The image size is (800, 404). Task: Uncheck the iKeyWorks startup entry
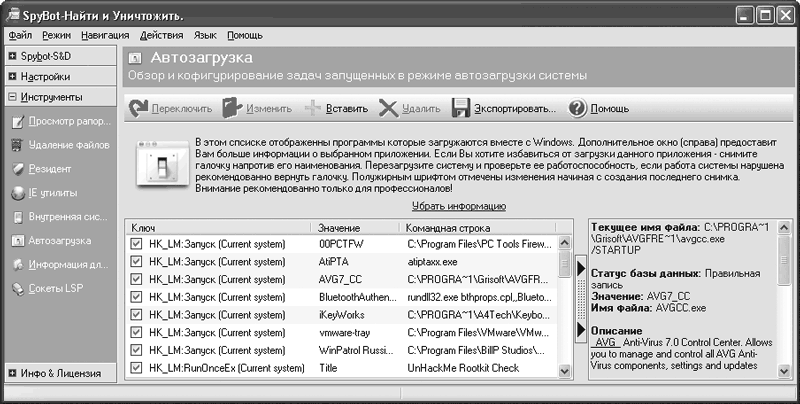(136, 315)
